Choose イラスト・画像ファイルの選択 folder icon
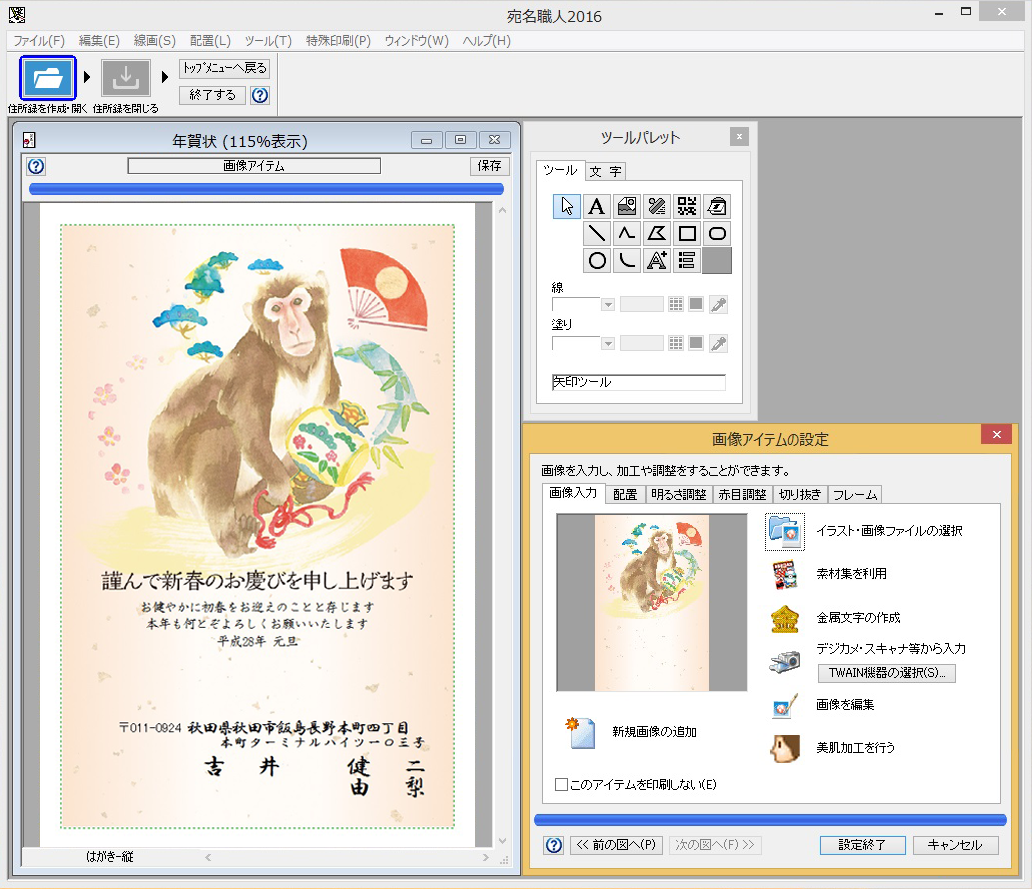 tap(785, 532)
